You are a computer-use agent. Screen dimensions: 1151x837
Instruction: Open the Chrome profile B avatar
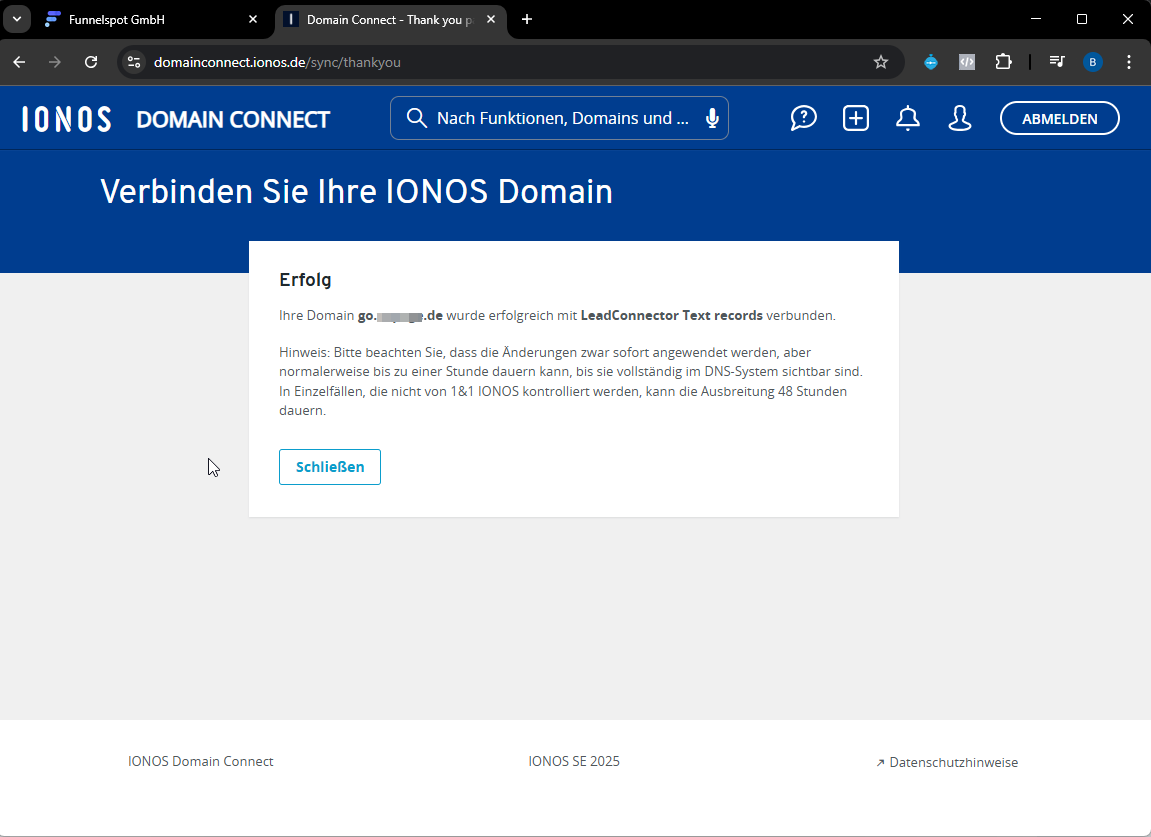pyautogui.click(x=1093, y=62)
